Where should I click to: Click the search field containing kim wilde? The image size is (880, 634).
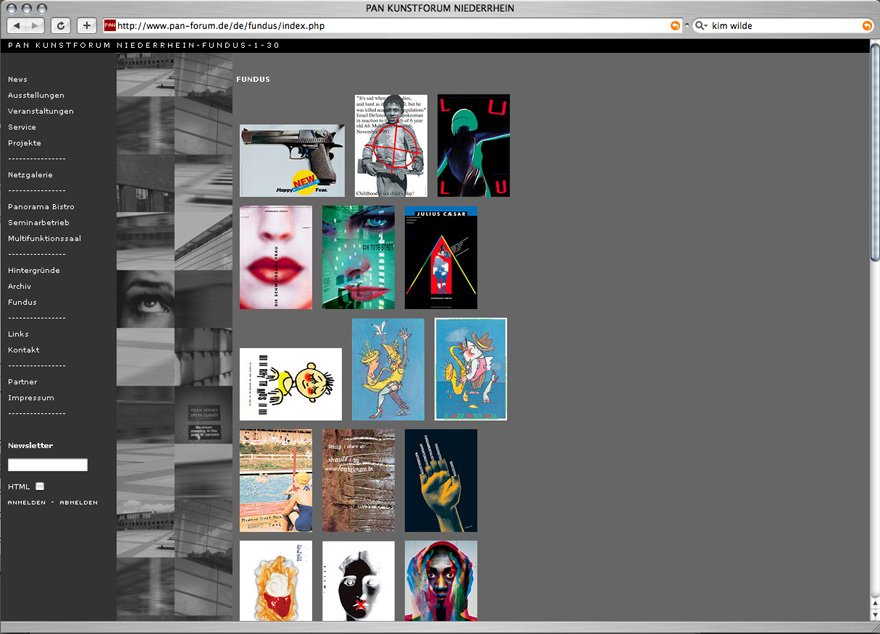pyautogui.click(x=783, y=26)
